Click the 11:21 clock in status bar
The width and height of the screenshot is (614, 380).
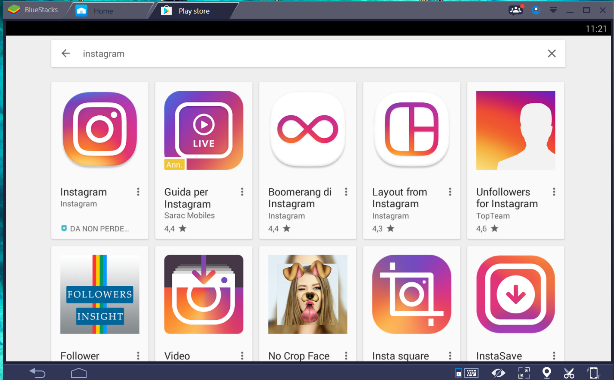click(596, 29)
